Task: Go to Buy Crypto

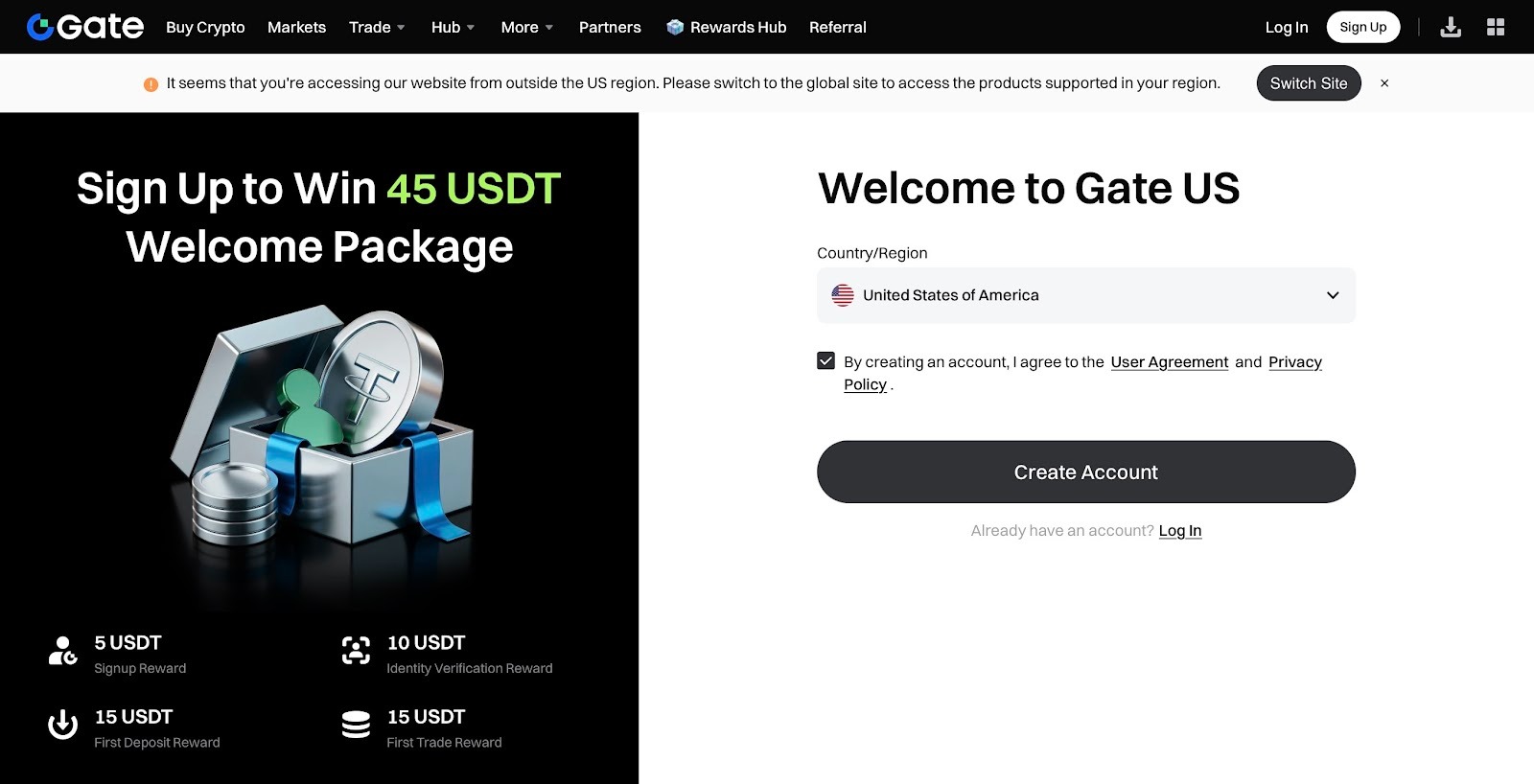Action: point(205,27)
